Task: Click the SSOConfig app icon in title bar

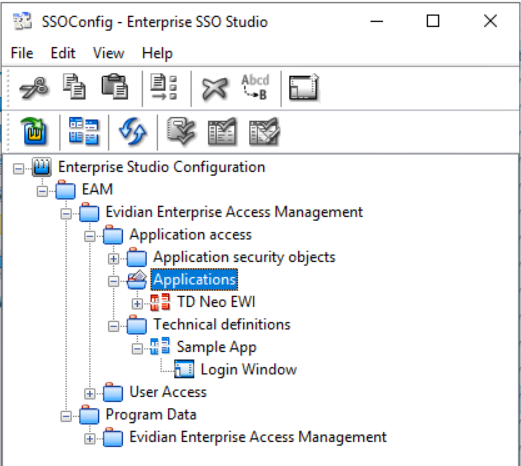Action: [22, 21]
